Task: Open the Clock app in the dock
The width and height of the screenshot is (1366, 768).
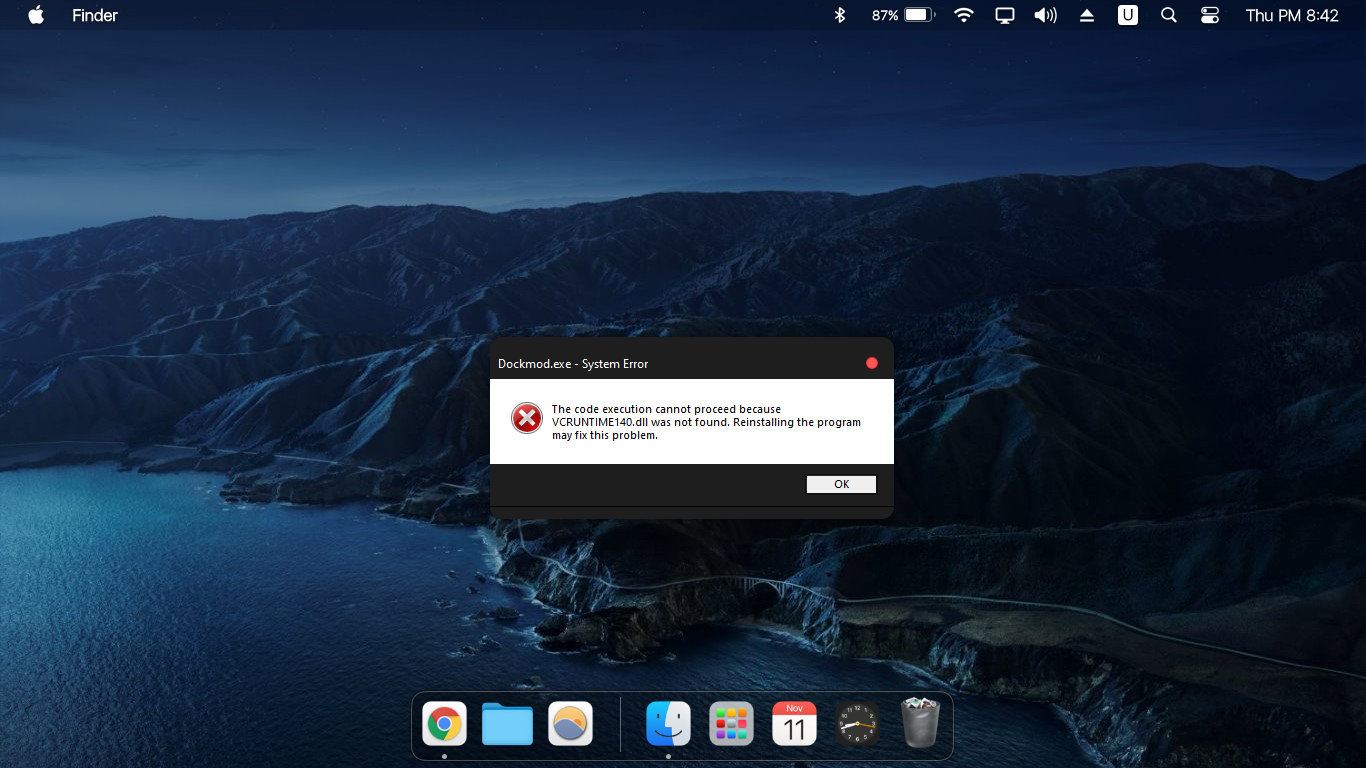Action: tap(857, 723)
